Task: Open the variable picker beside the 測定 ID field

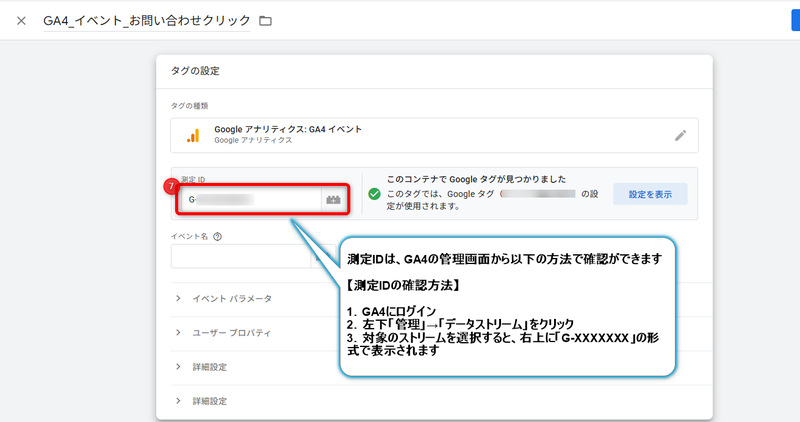Action: point(333,200)
